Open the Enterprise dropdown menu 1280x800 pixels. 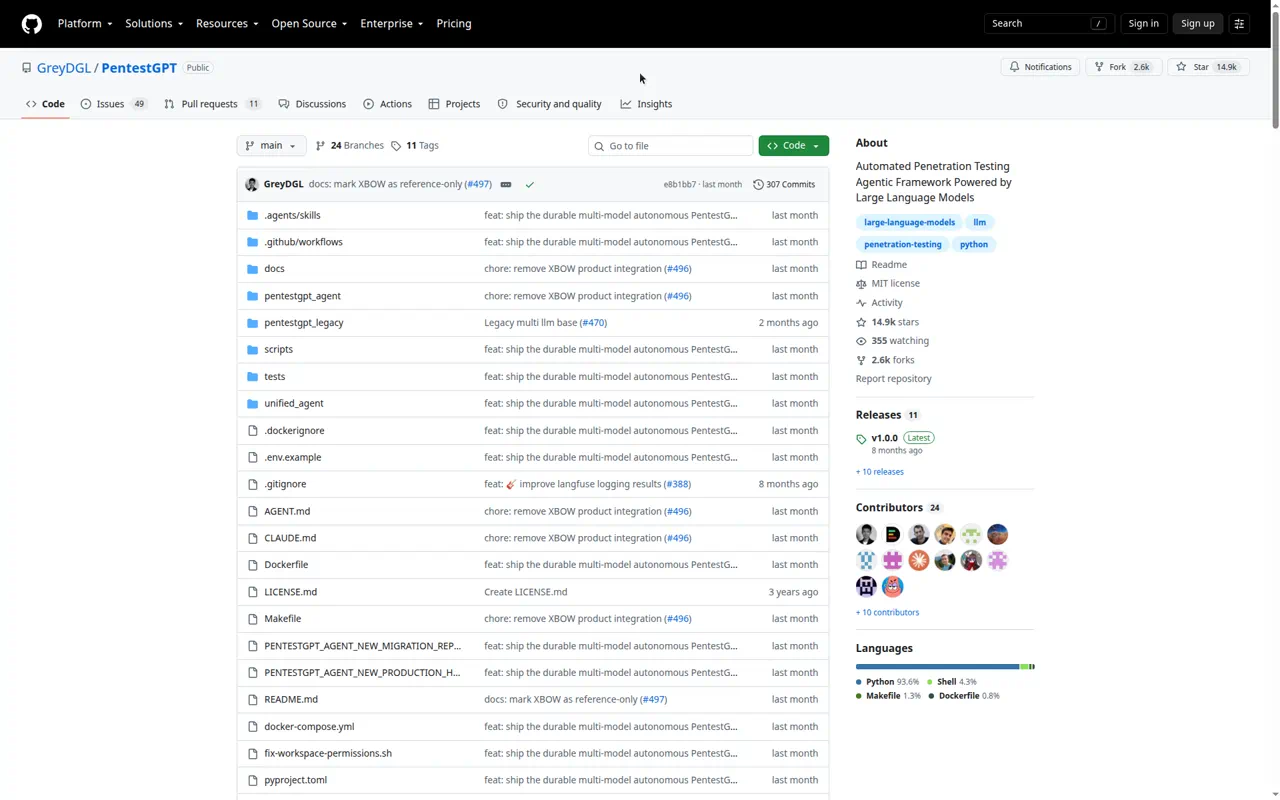point(391,23)
